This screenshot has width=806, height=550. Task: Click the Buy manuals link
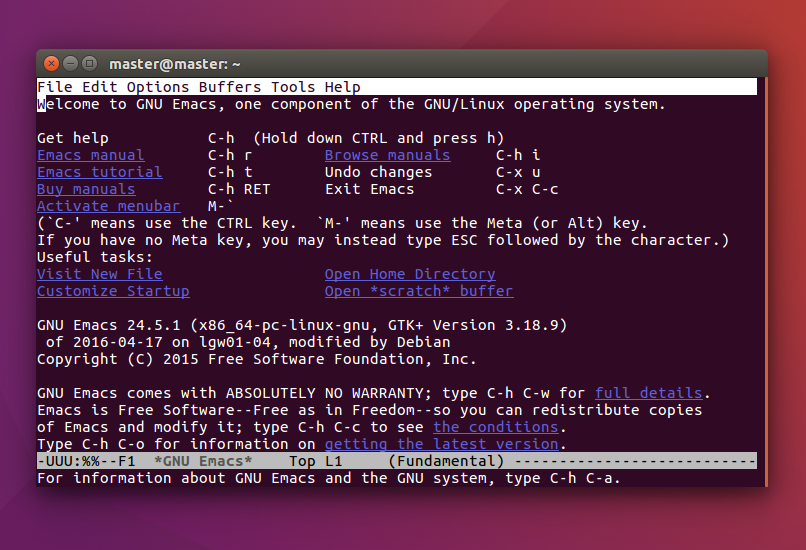pyautogui.click(x=86, y=189)
